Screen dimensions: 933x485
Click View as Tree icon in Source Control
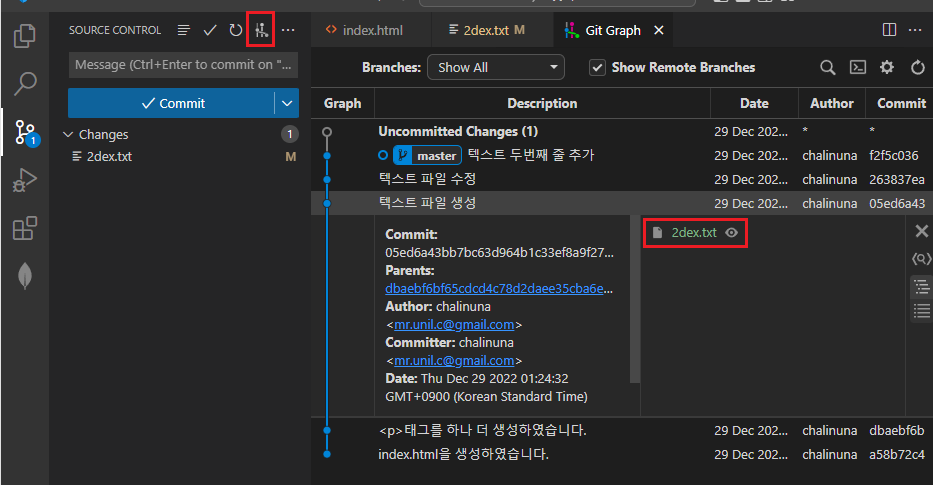(184, 30)
